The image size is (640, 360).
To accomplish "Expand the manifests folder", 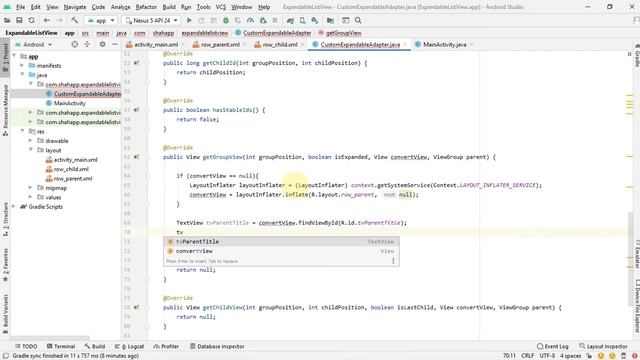I will pos(22,66).
